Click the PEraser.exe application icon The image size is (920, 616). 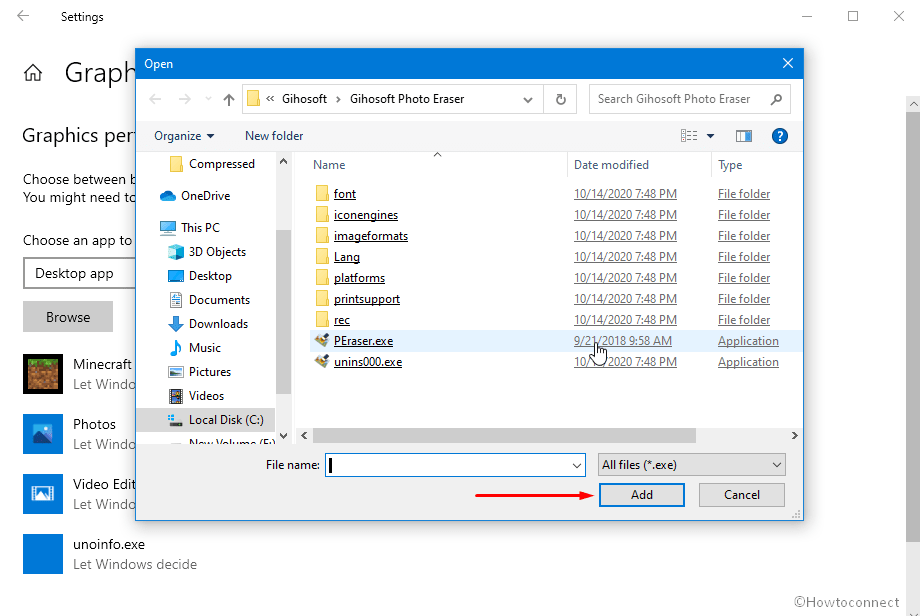coord(322,340)
